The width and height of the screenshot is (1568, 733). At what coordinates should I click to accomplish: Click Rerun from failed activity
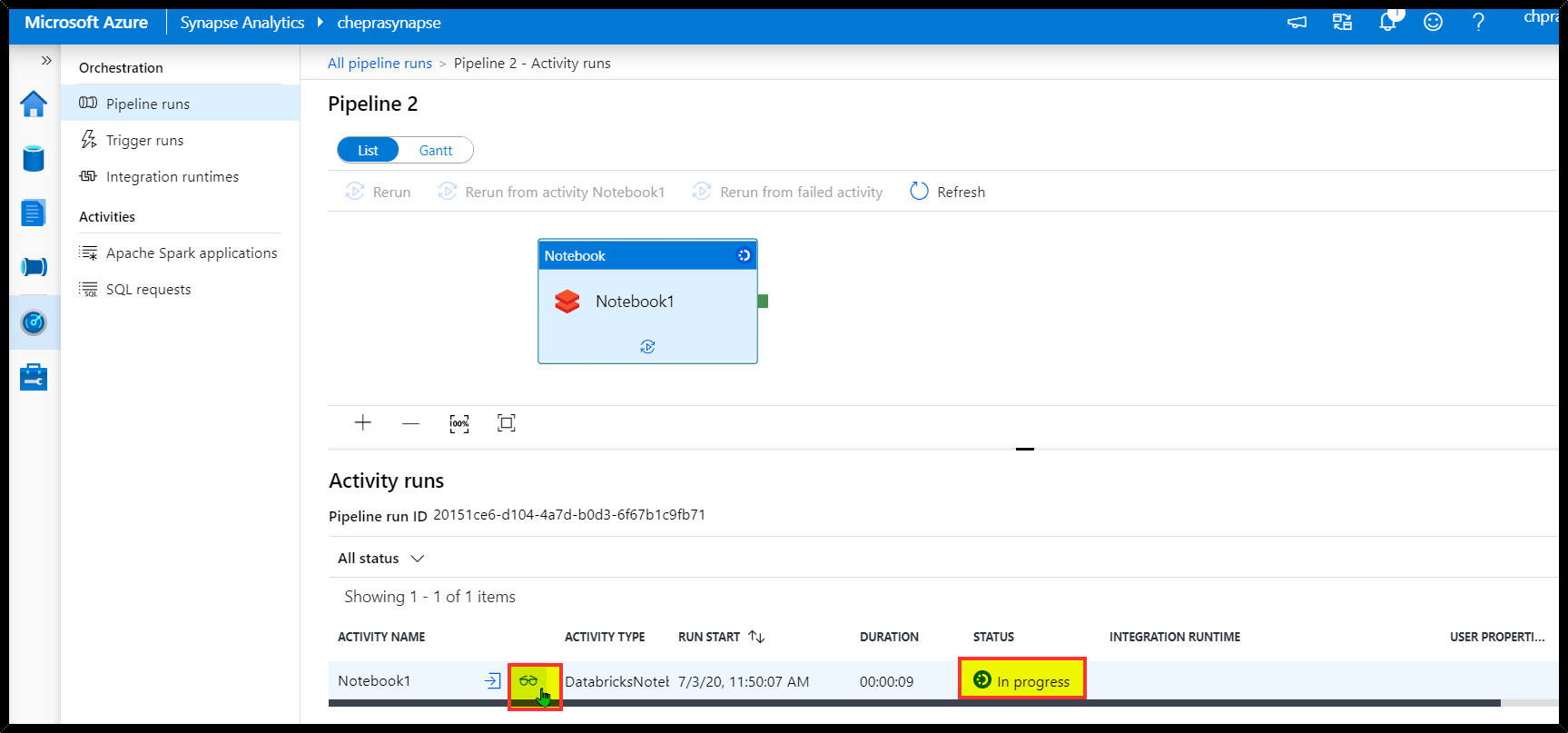click(x=787, y=192)
